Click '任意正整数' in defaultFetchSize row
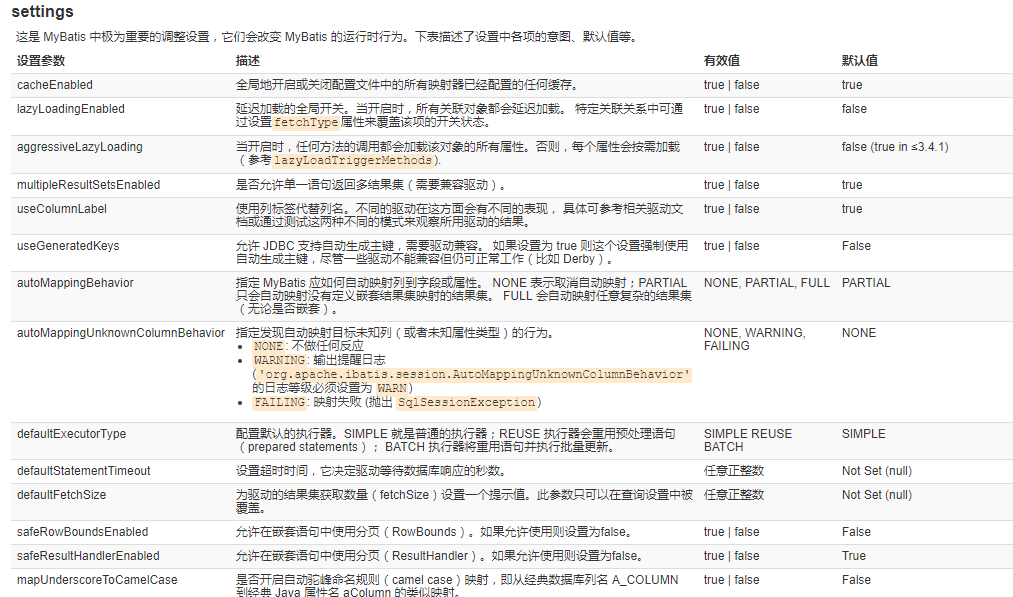The image size is (1013, 597). pos(734,495)
